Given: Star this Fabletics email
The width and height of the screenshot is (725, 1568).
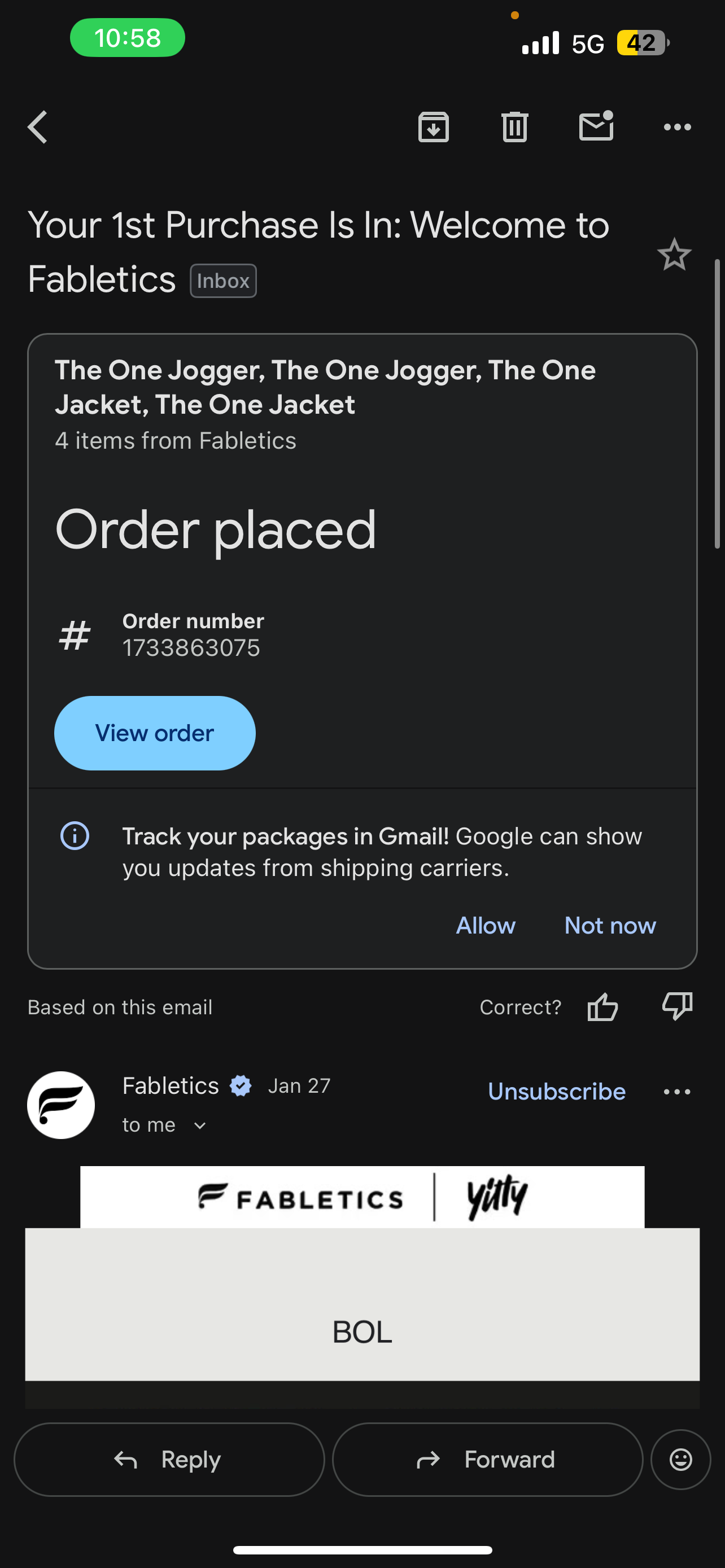Looking at the screenshot, I should (x=674, y=255).
